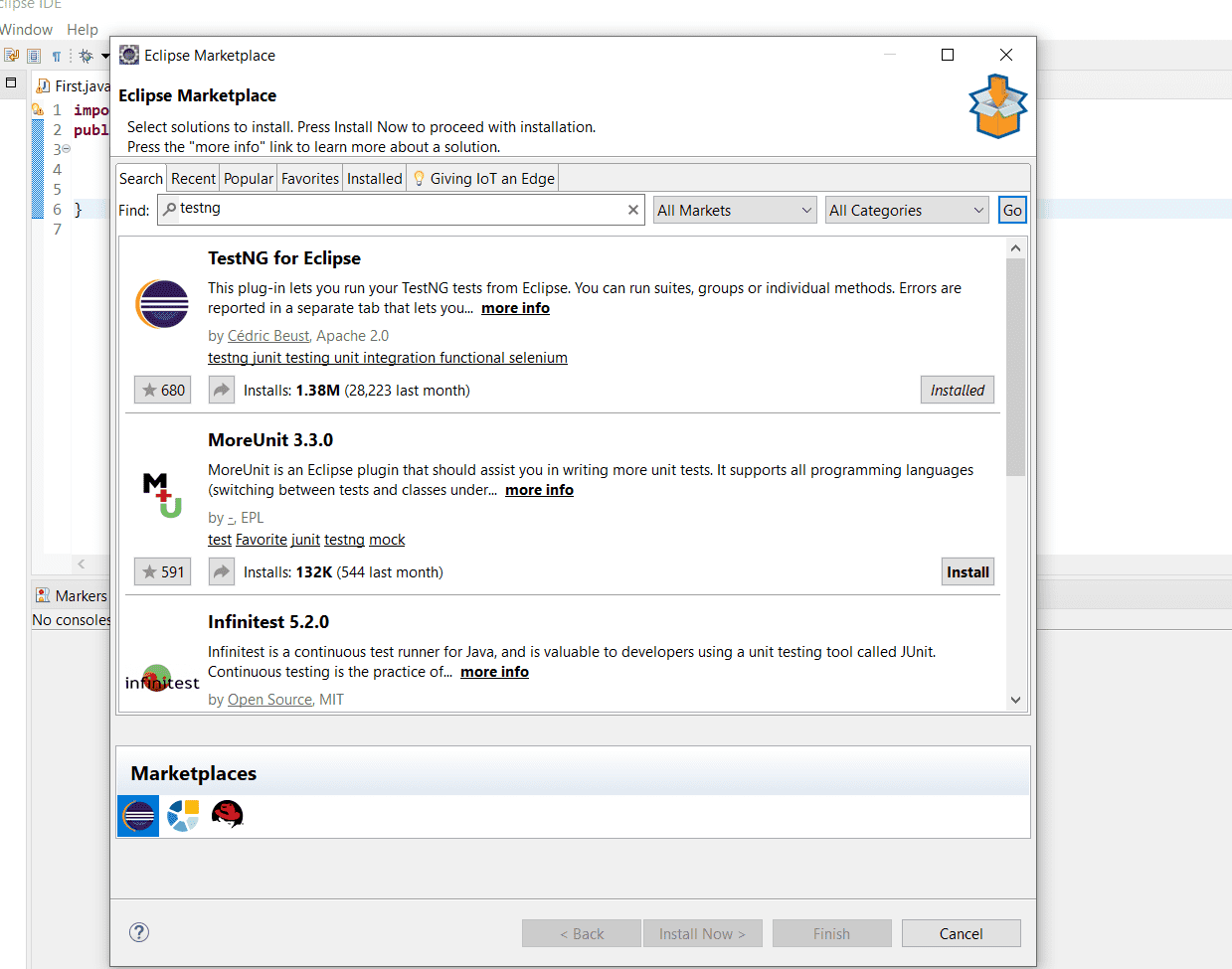Switch to the Favorites tab
1232x969 pixels.
(310, 178)
